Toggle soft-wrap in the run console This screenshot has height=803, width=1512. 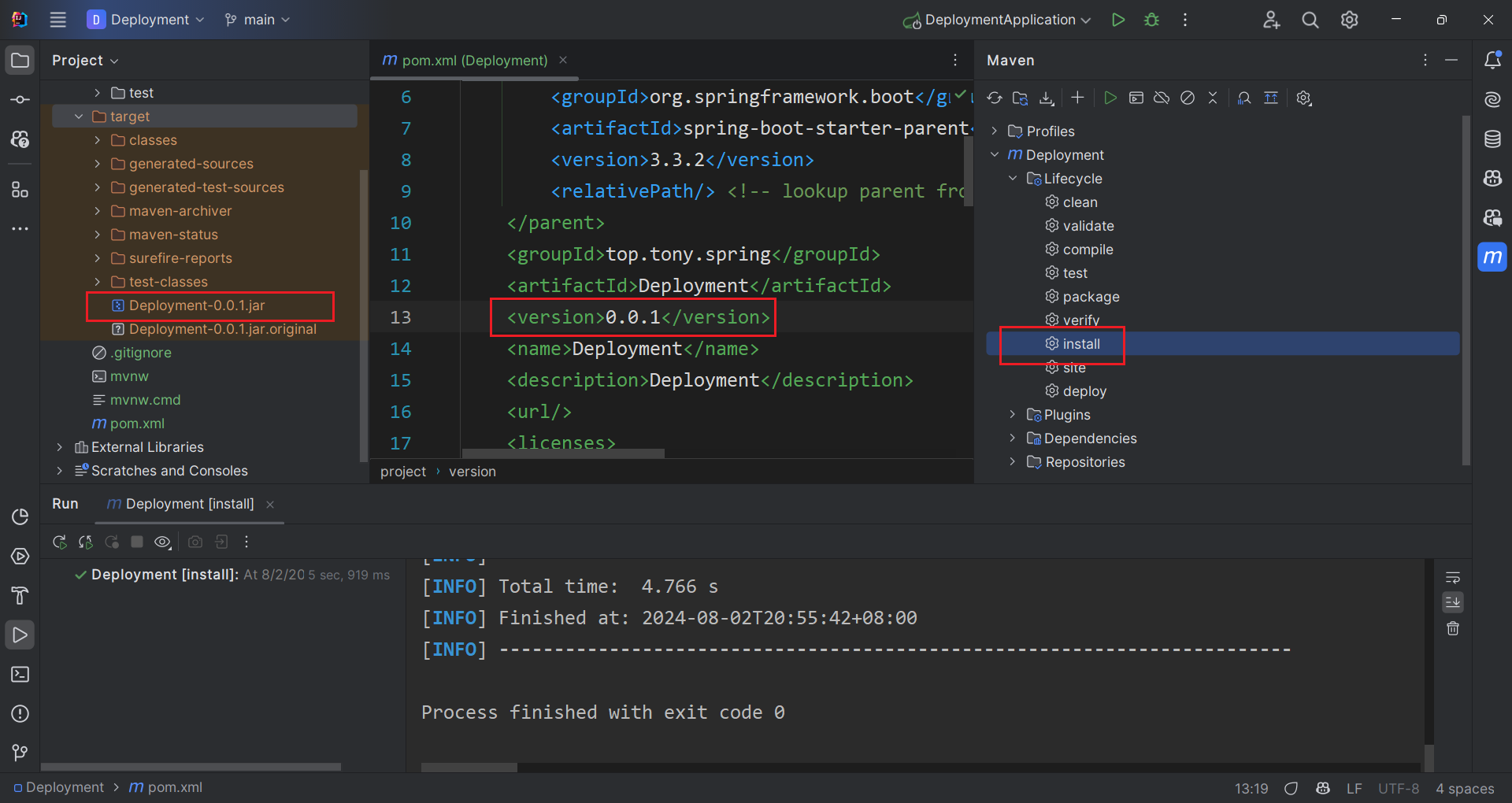[x=1453, y=578]
